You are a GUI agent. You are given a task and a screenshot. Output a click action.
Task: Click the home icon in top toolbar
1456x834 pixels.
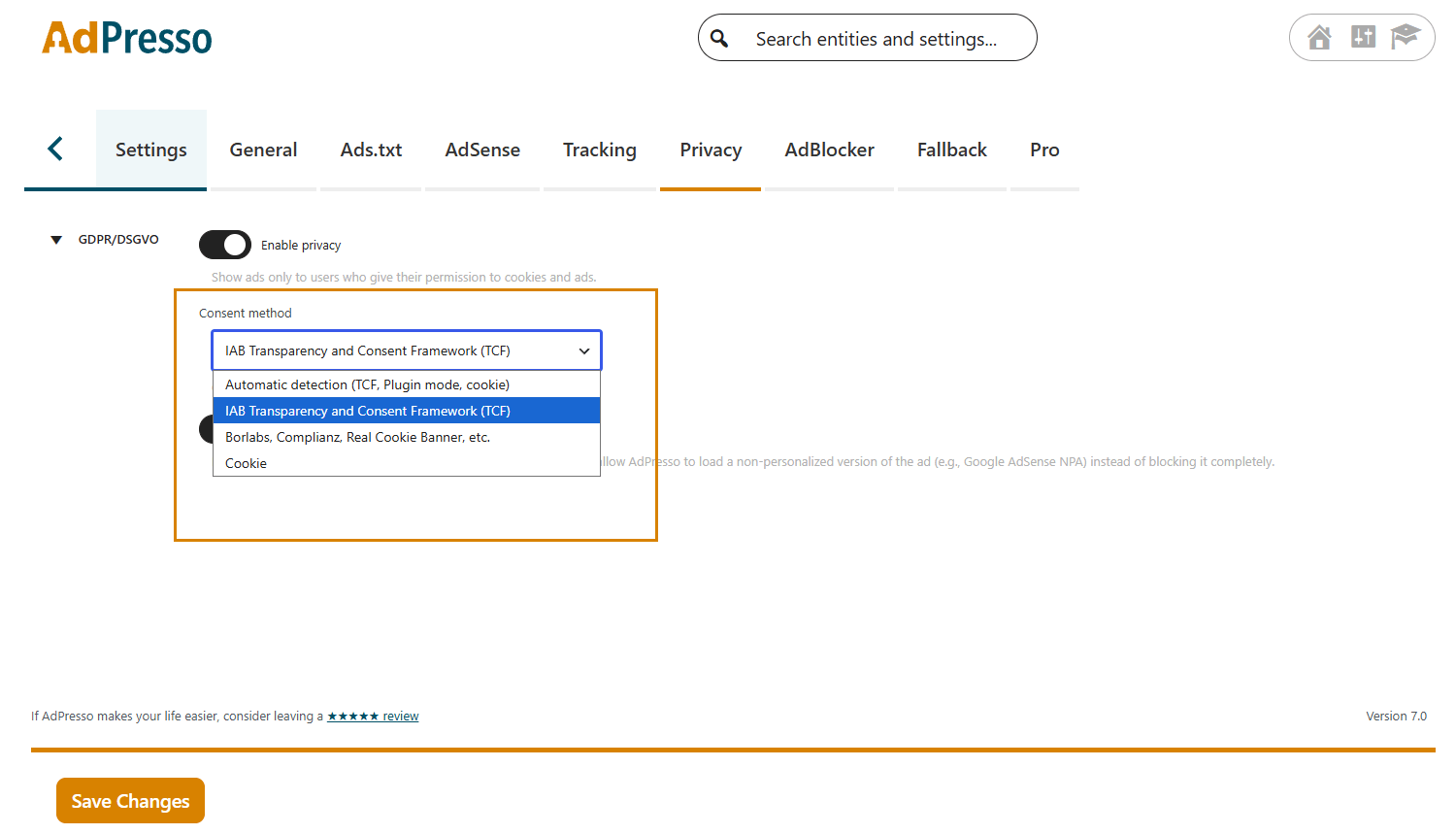[x=1319, y=38]
